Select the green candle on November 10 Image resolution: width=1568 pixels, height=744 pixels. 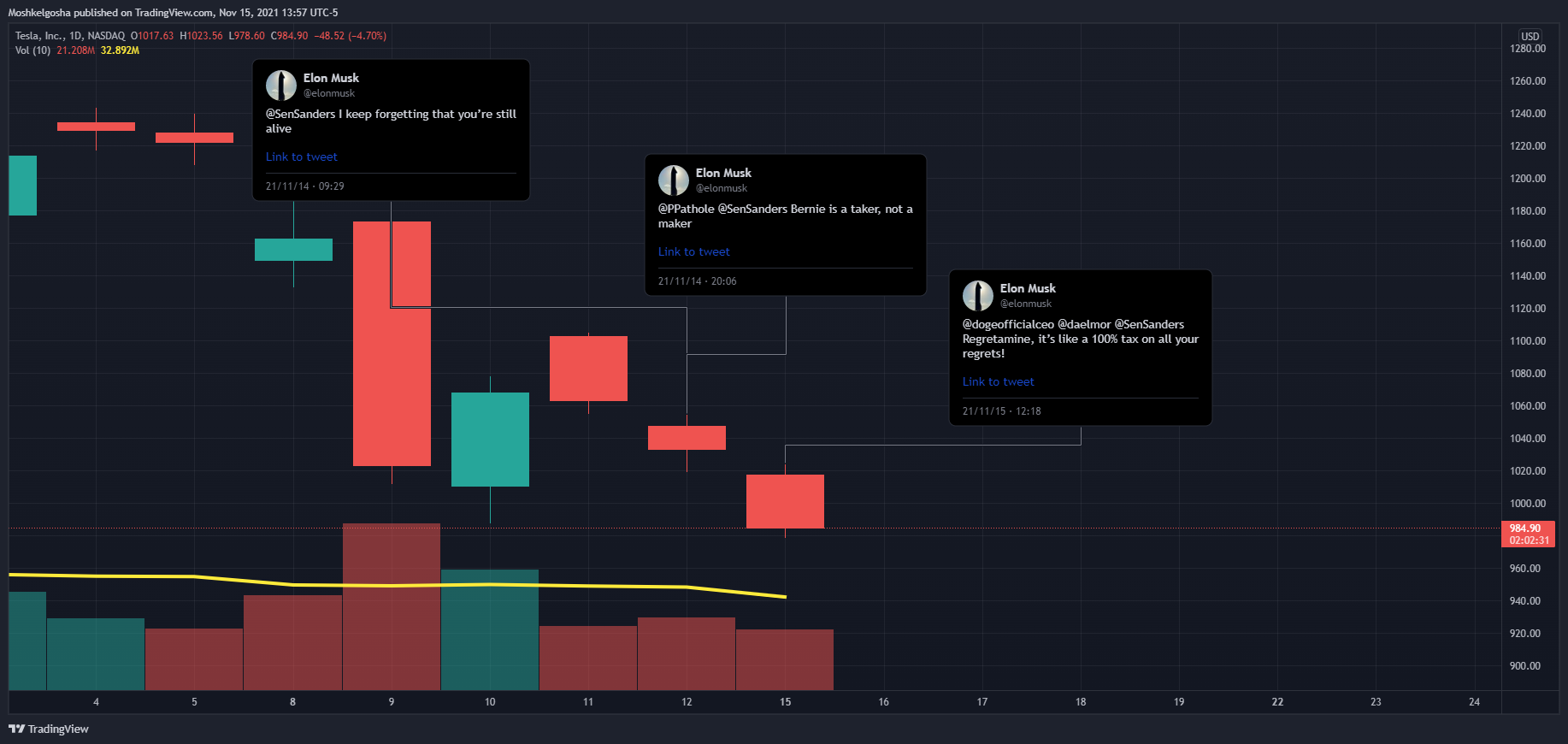(x=490, y=440)
